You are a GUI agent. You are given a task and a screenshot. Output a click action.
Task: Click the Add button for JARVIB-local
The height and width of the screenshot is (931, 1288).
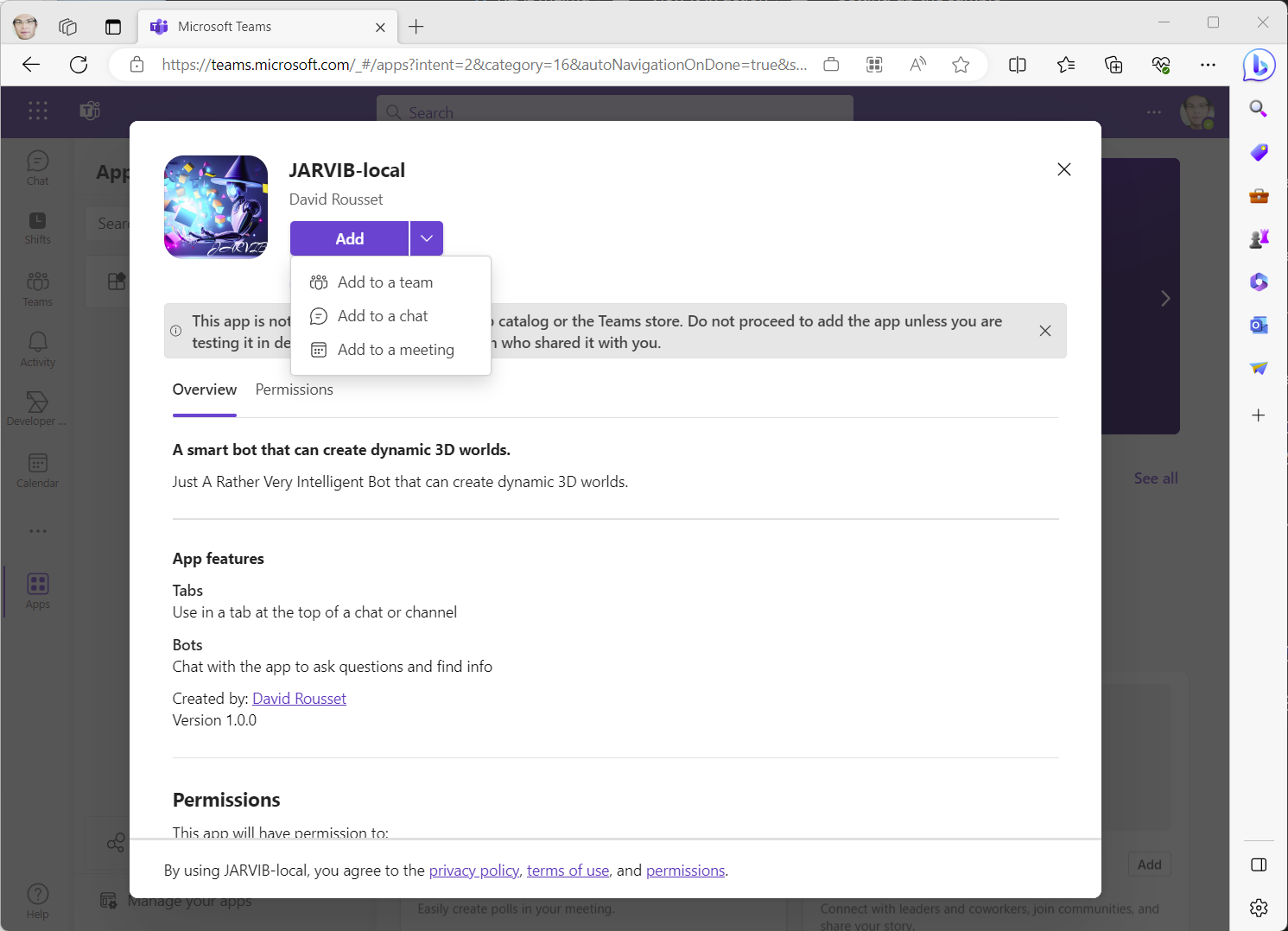(x=349, y=238)
